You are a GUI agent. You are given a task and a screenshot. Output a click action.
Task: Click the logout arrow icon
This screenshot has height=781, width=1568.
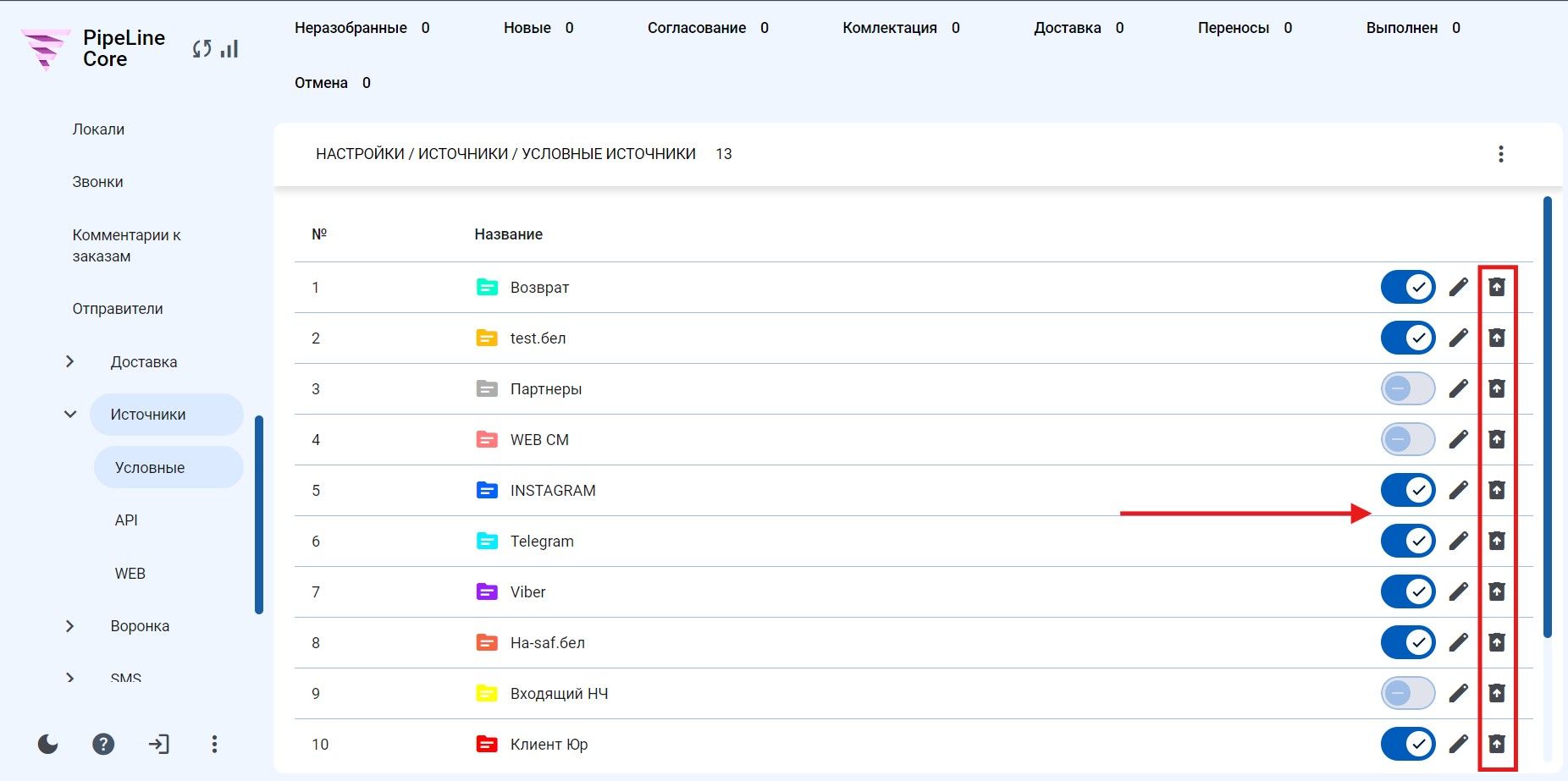point(158,744)
